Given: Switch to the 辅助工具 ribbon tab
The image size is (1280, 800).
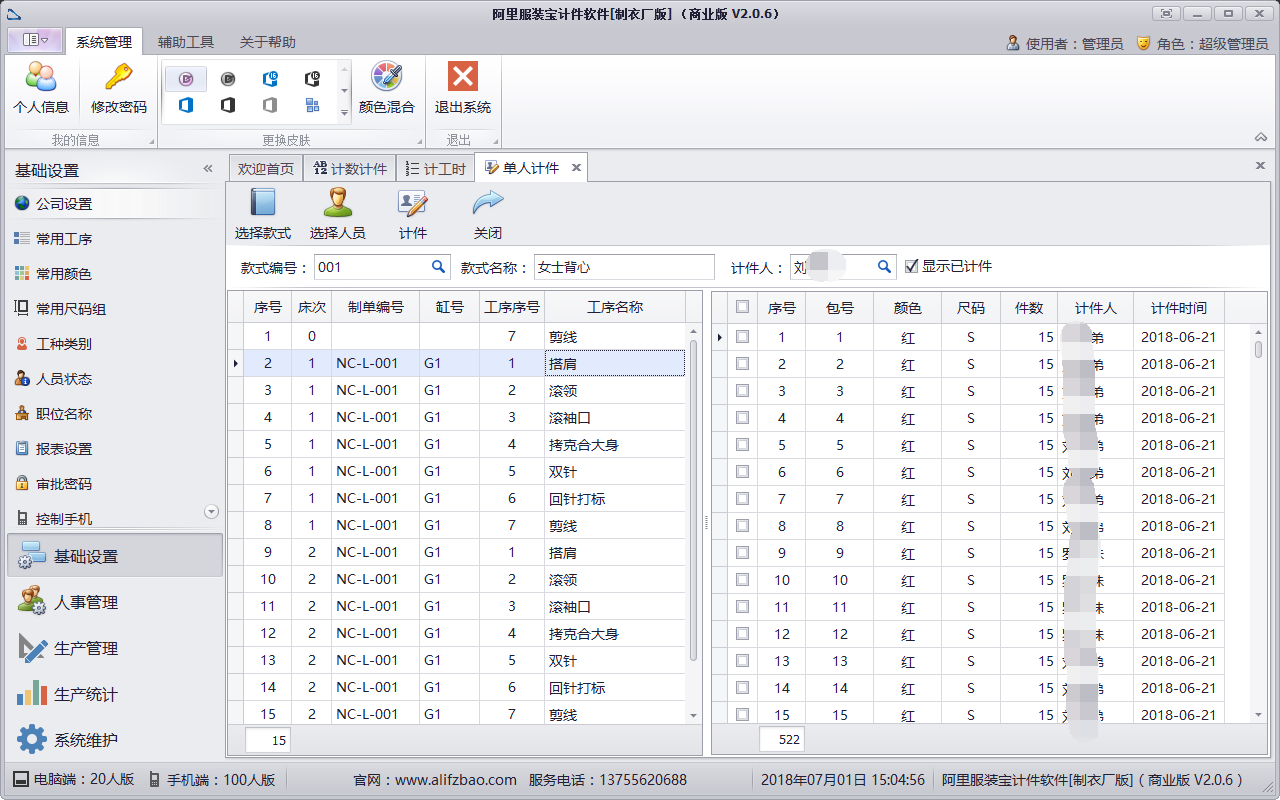Looking at the screenshot, I should click(186, 42).
